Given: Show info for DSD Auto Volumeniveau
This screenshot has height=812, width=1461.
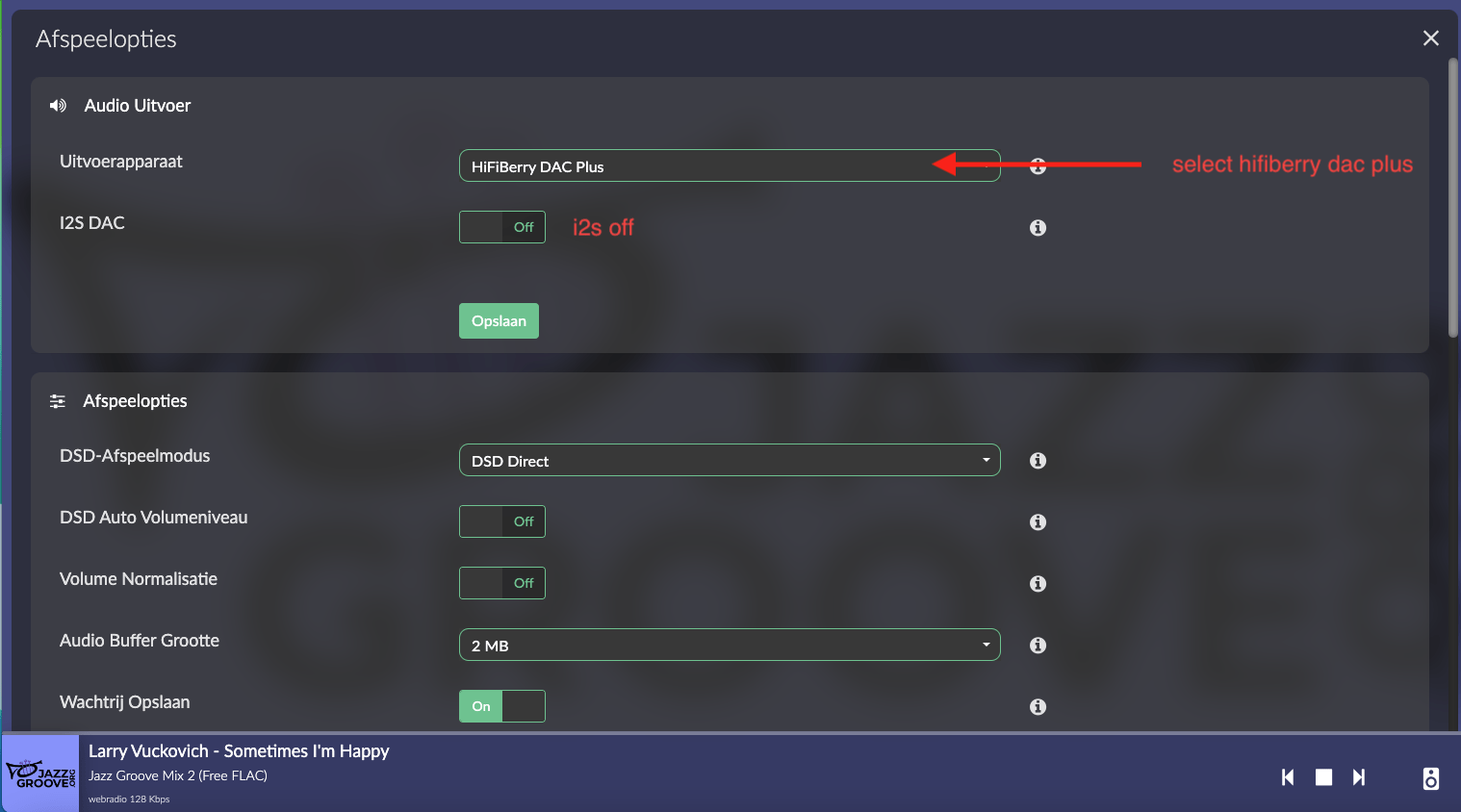Looking at the screenshot, I should pyautogui.click(x=1038, y=522).
